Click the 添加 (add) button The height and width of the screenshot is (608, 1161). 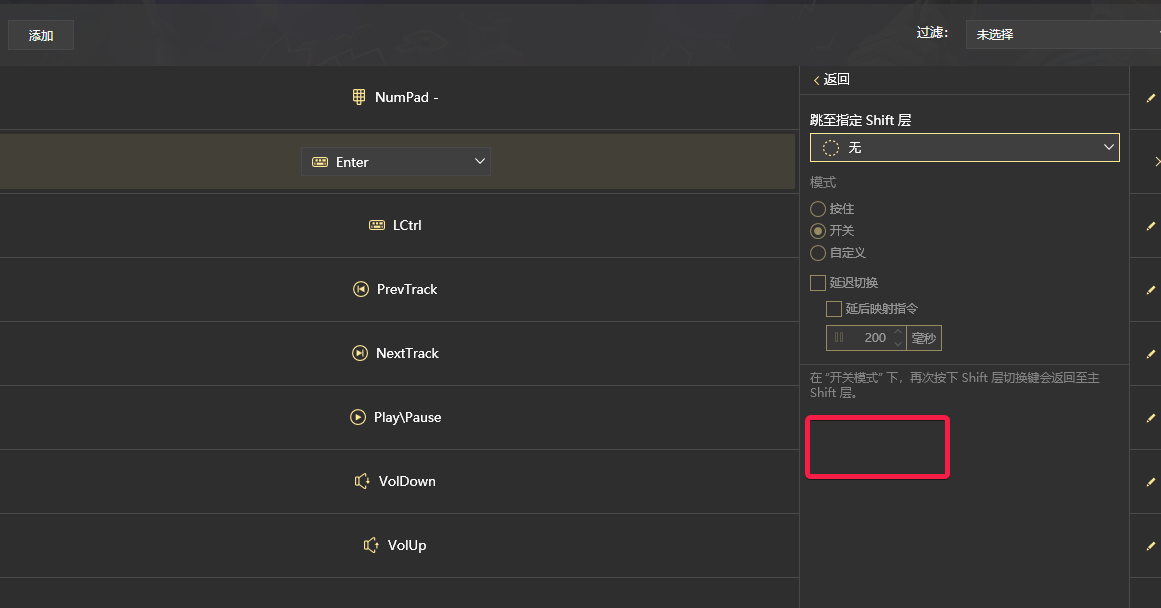41,36
